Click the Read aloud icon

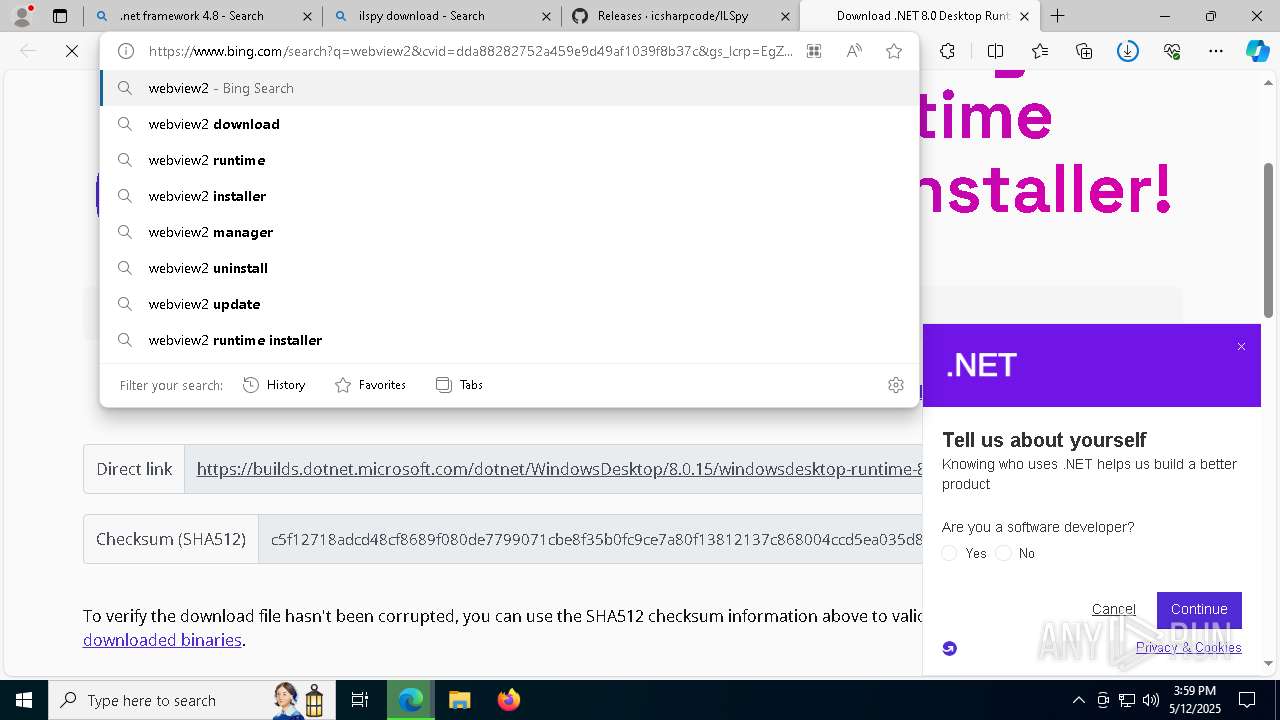pos(854,51)
